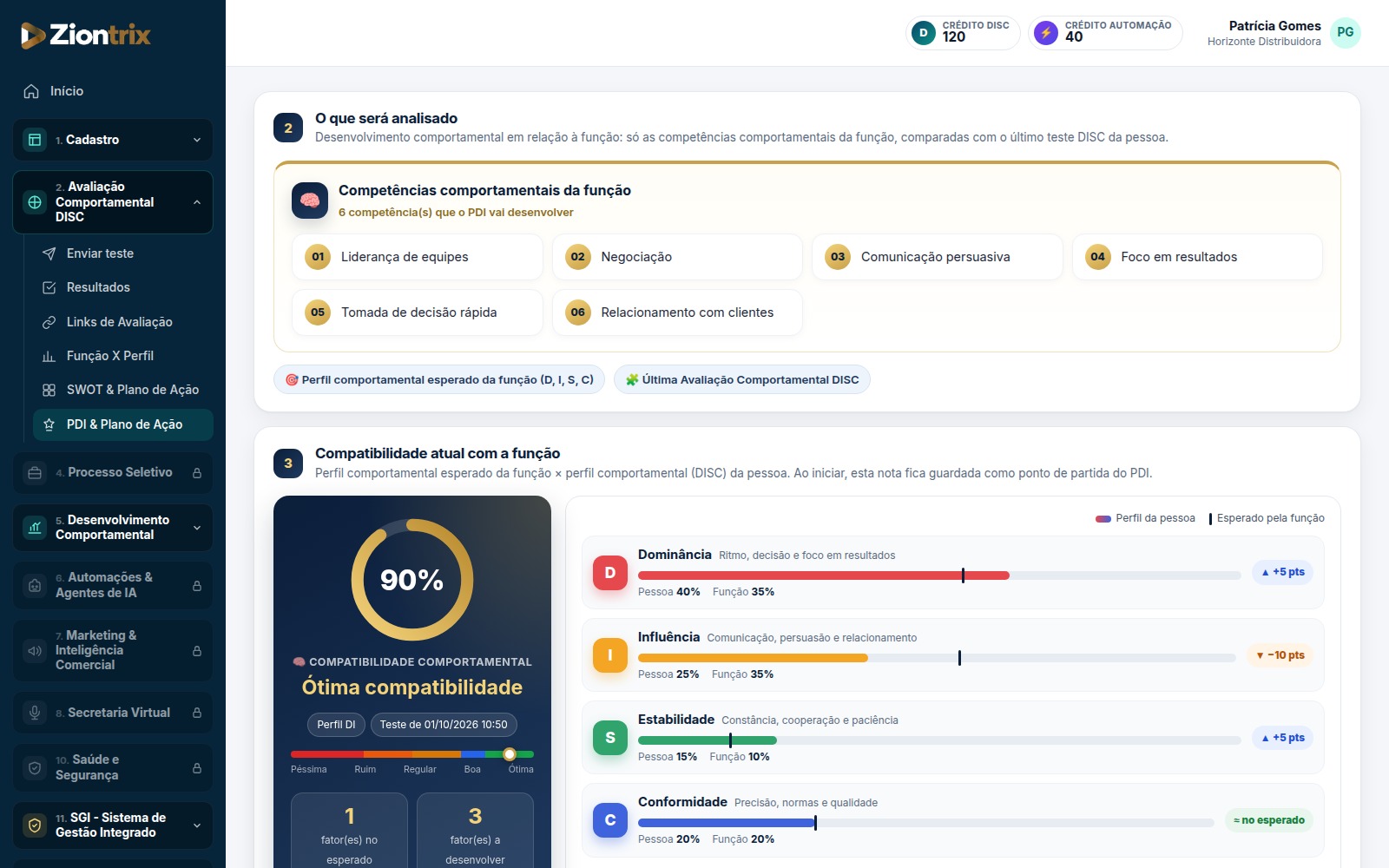This screenshot has height=868, width=1389.
Task: Click the PDI & Plano de Ação star icon
Action: [x=49, y=424]
